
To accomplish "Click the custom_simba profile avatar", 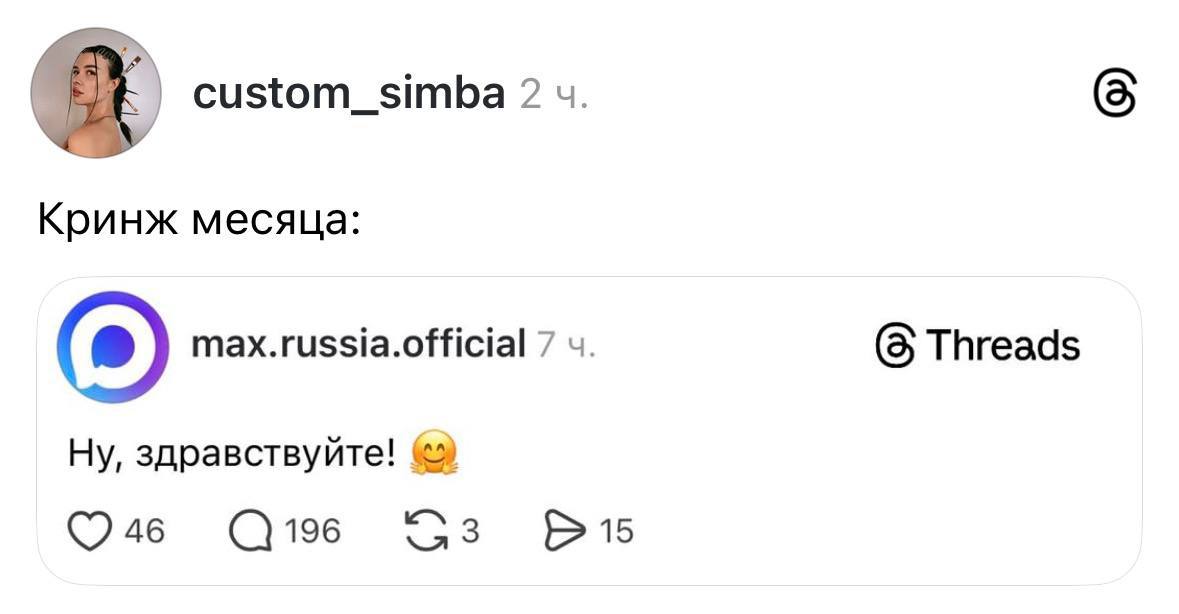I will (96, 93).
